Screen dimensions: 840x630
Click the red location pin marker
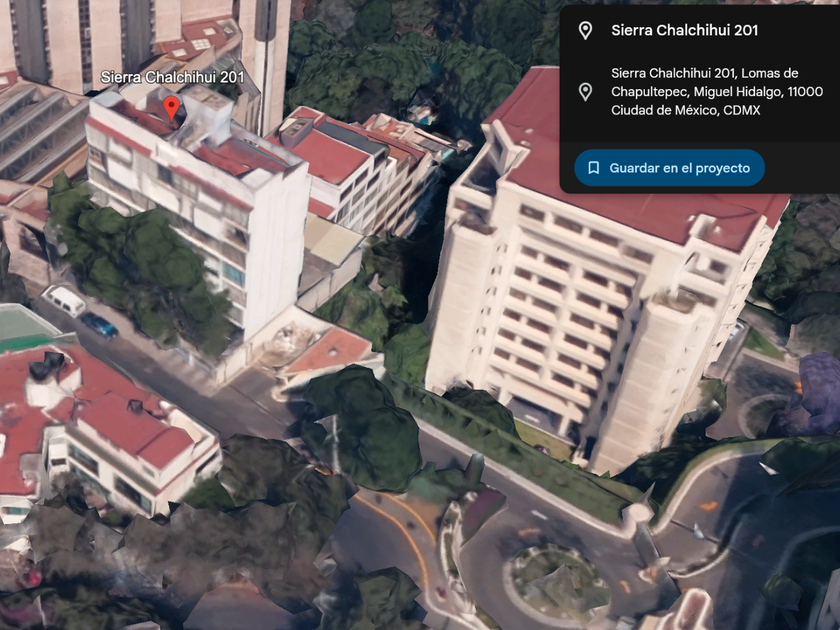171,109
